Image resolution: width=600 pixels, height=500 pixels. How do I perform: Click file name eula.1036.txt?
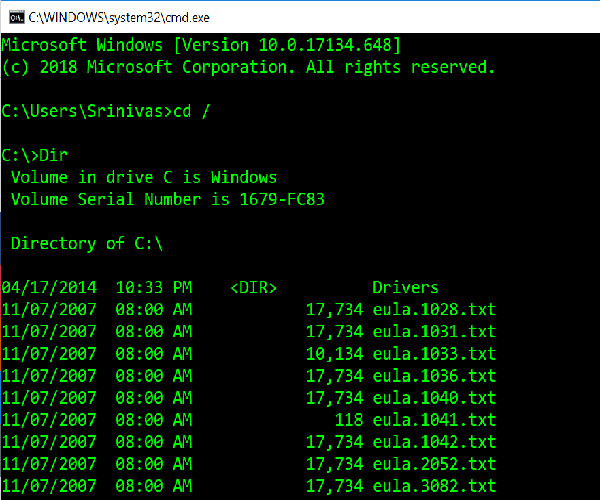[434, 376]
